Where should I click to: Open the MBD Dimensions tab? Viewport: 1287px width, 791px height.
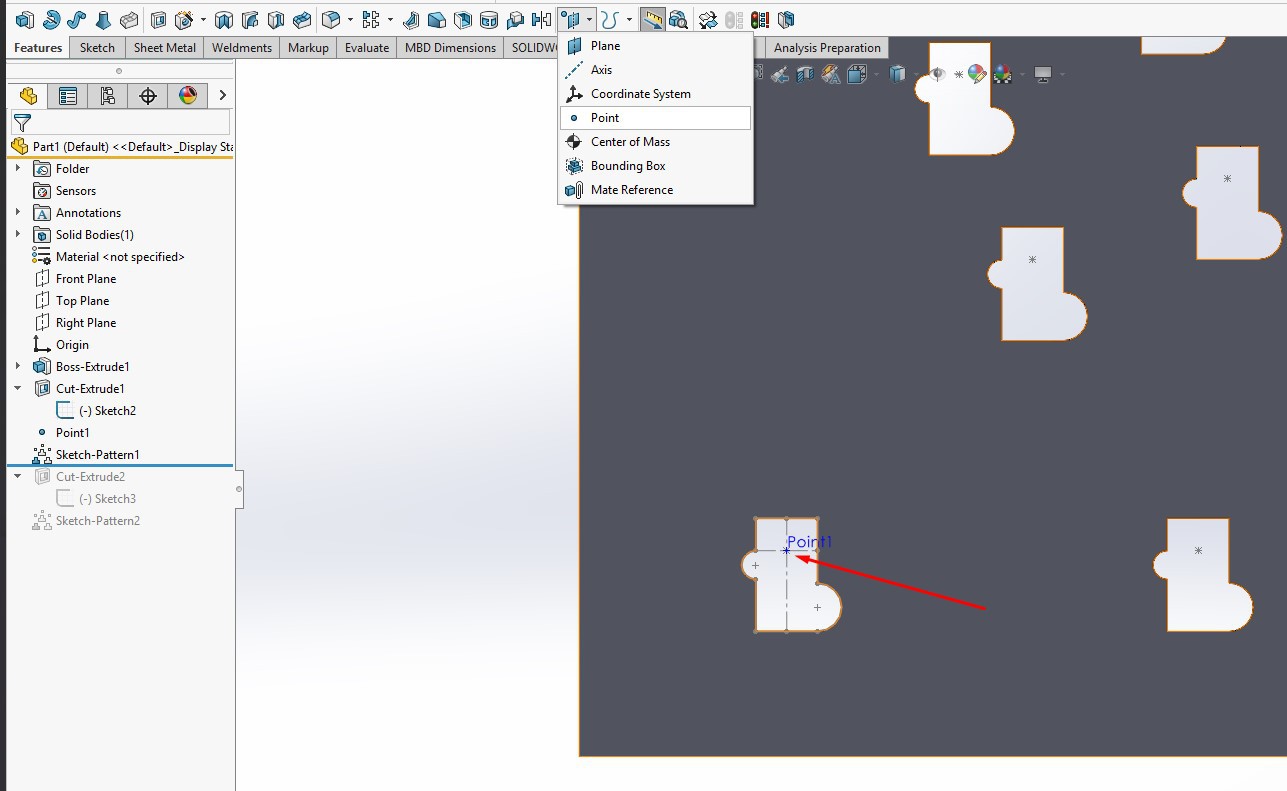tap(450, 48)
